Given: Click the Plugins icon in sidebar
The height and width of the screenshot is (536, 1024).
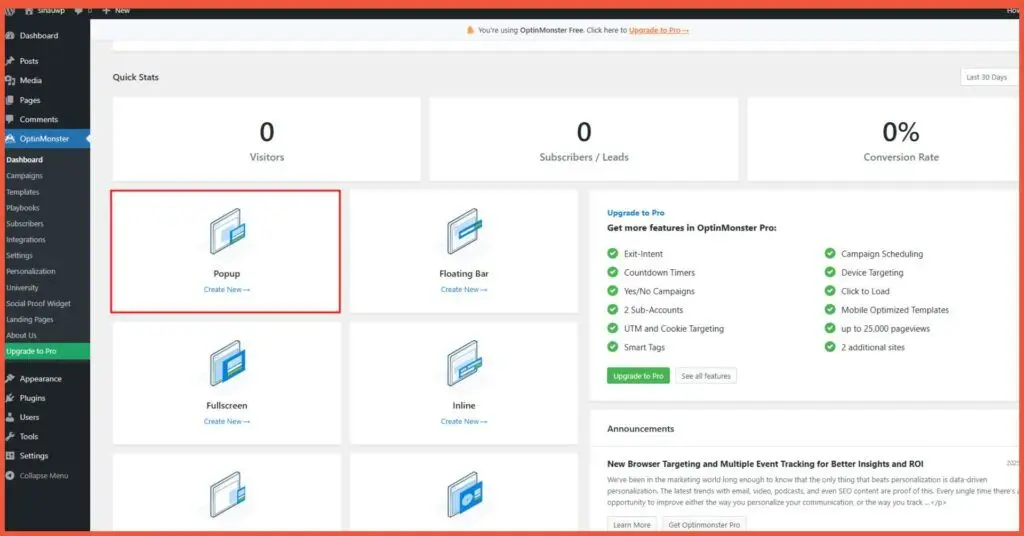Looking at the screenshot, I should pos(9,398).
